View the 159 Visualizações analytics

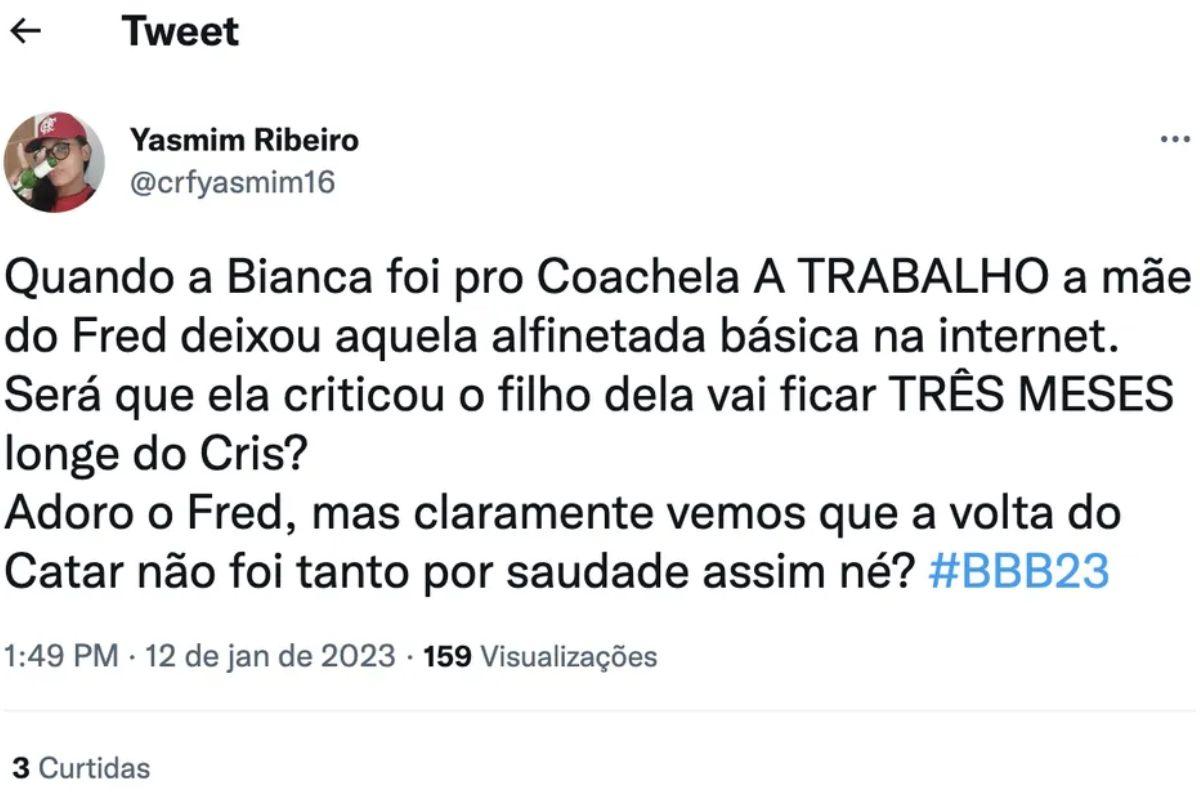pos(541,657)
